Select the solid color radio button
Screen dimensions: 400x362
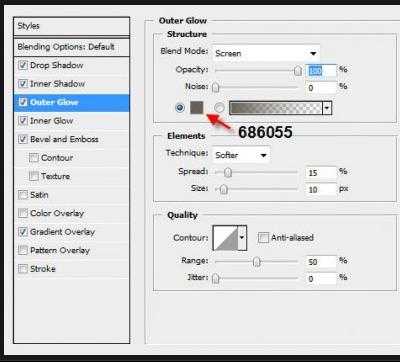[x=180, y=108]
